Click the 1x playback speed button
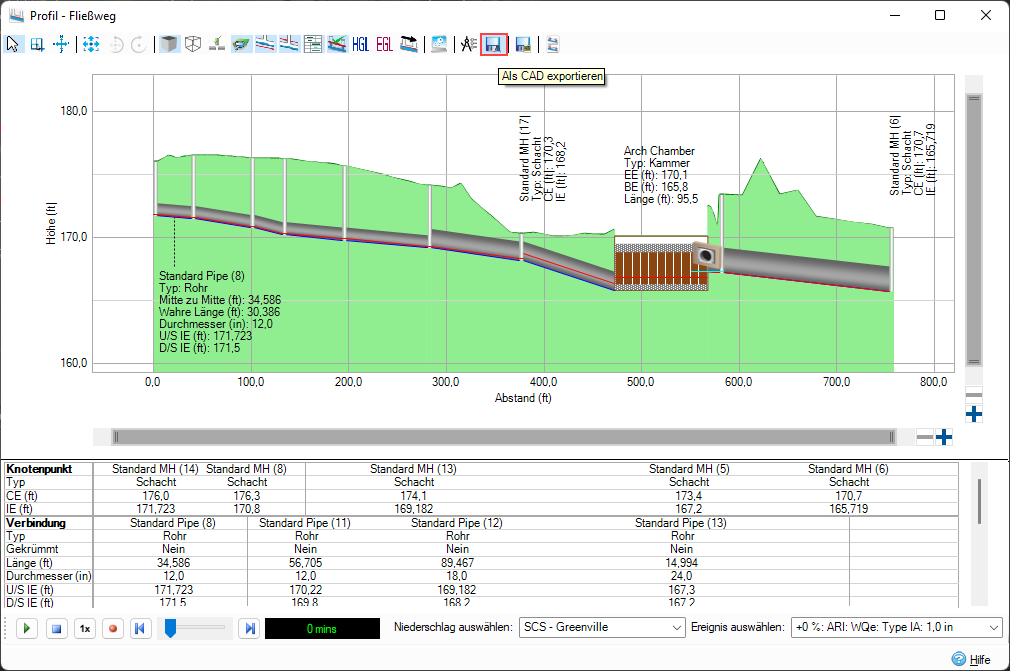 (x=86, y=628)
